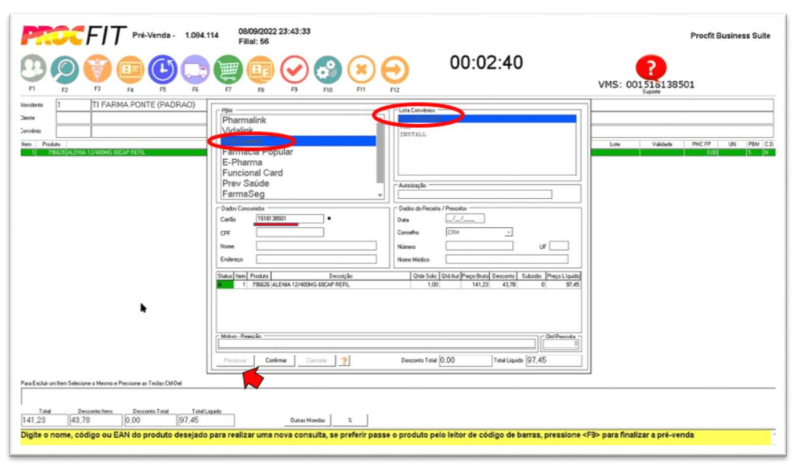Screen dimensions: 798x465
Task: Click the small help question-mark button in dialog
Action: pyautogui.click(x=345, y=361)
